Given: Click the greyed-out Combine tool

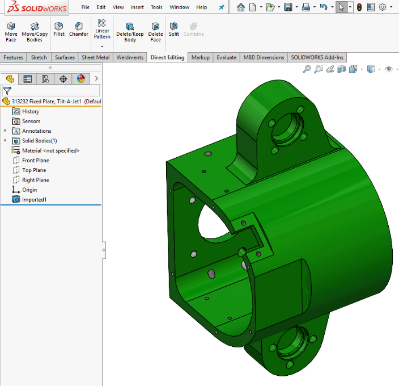Looking at the screenshot, I should coord(194,29).
